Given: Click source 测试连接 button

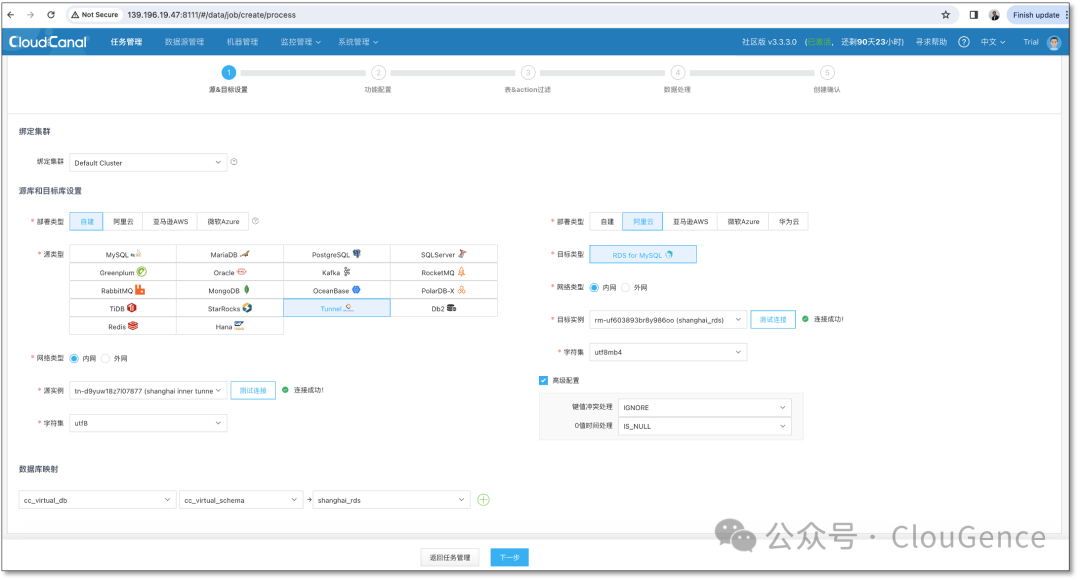Looking at the screenshot, I should pyautogui.click(x=253, y=391).
